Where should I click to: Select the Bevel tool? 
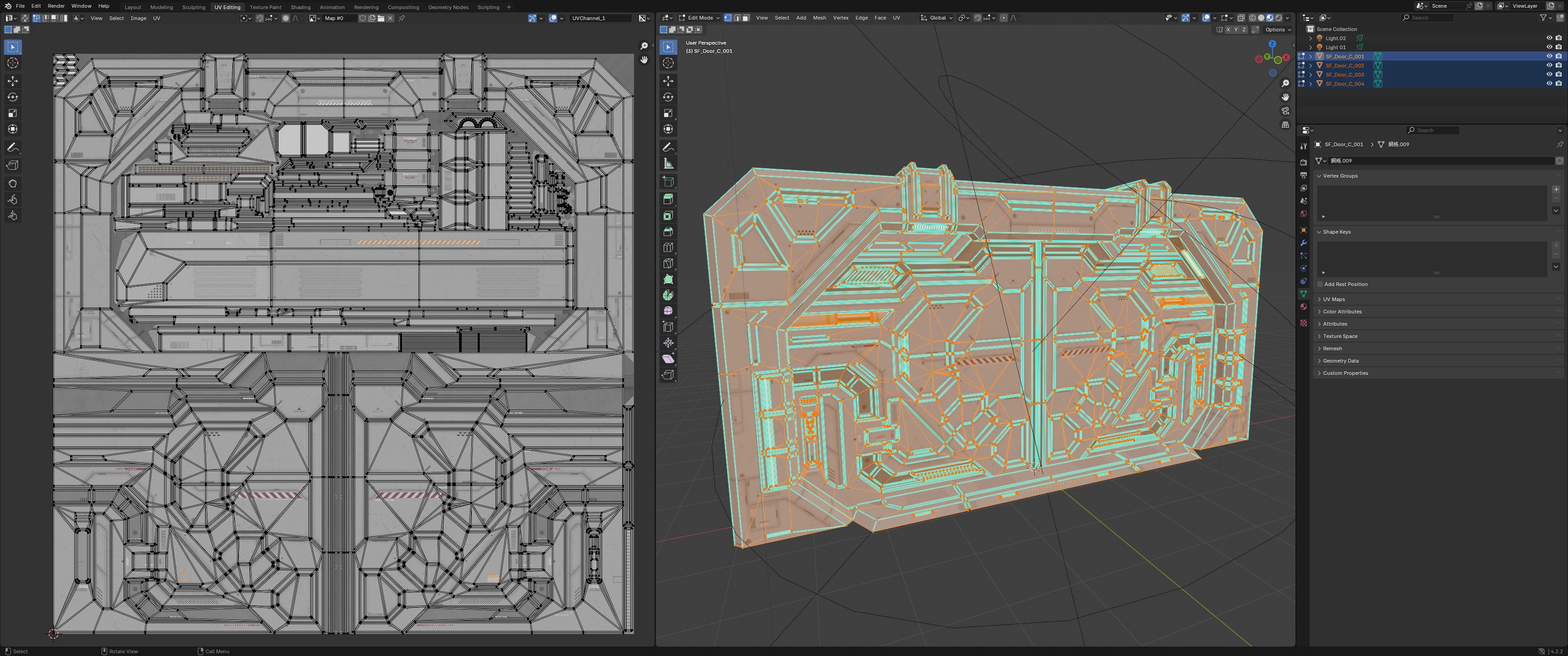pos(668,231)
